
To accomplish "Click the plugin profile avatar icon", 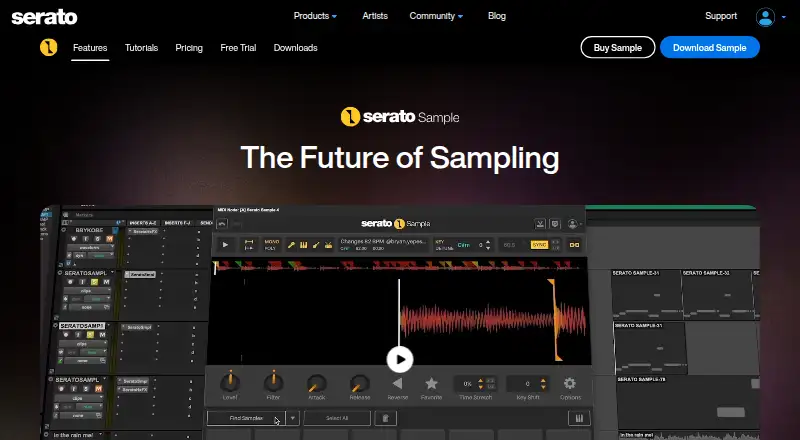I will tap(572, 224).
